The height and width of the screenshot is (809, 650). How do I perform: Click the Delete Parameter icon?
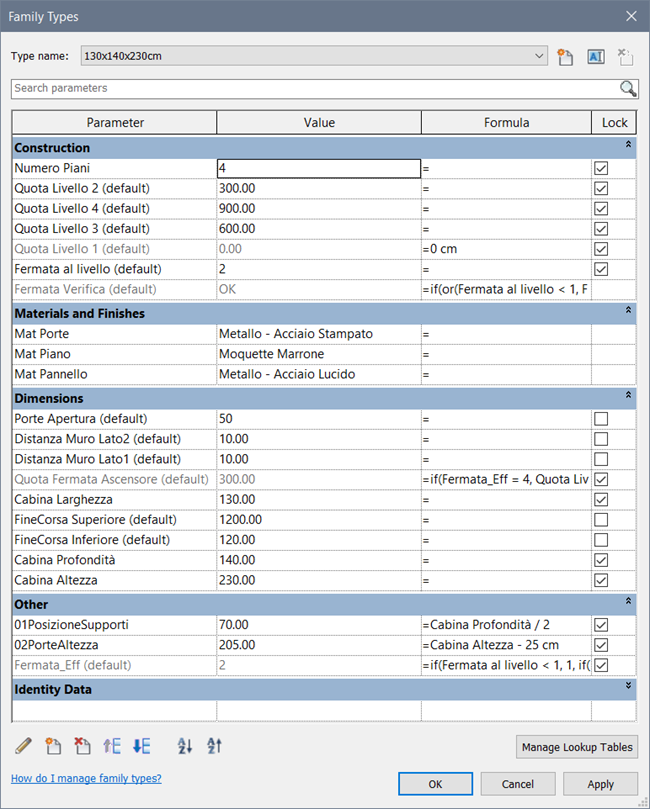coord(82,746)
